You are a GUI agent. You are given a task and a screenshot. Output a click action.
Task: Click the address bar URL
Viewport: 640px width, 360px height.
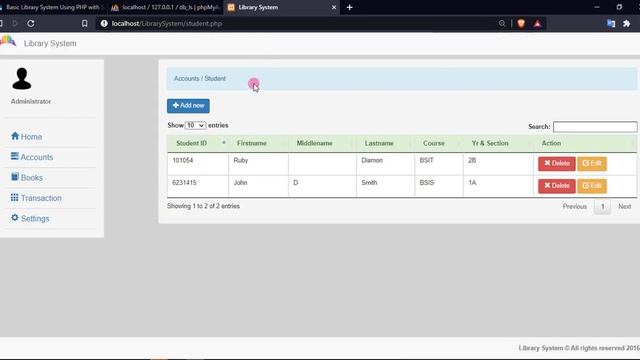(167, 24)
